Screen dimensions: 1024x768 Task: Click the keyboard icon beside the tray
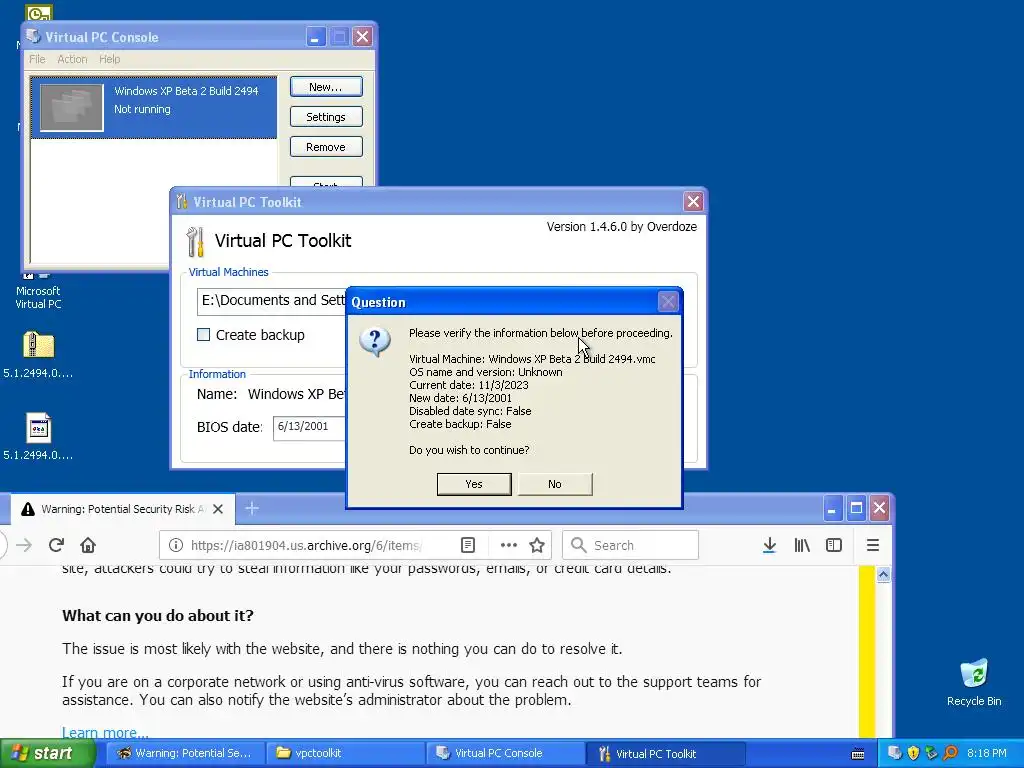[858, 754]
